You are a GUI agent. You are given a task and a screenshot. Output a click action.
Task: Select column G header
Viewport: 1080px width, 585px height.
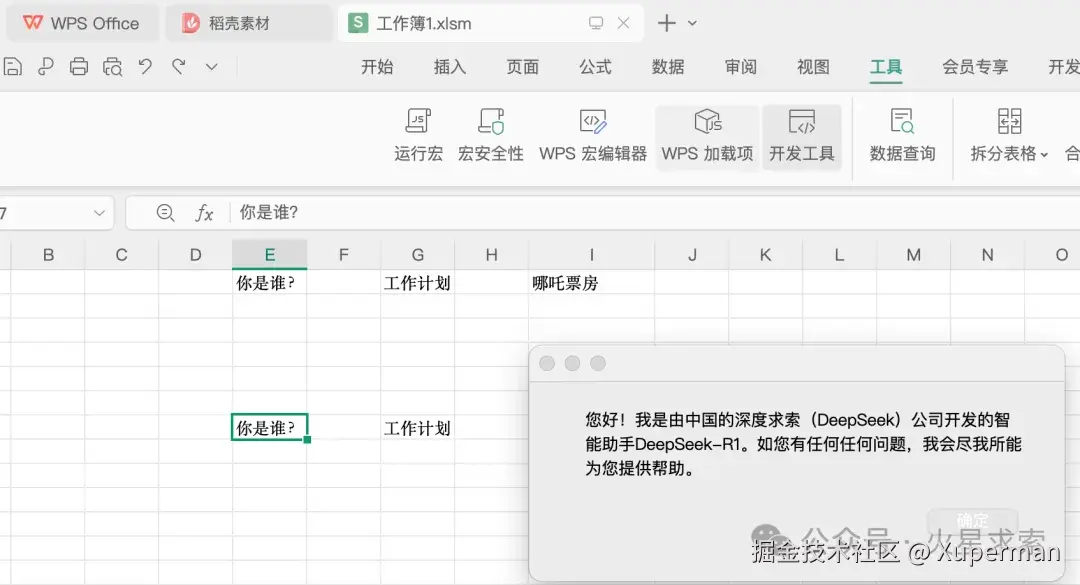tap(417, 255)
